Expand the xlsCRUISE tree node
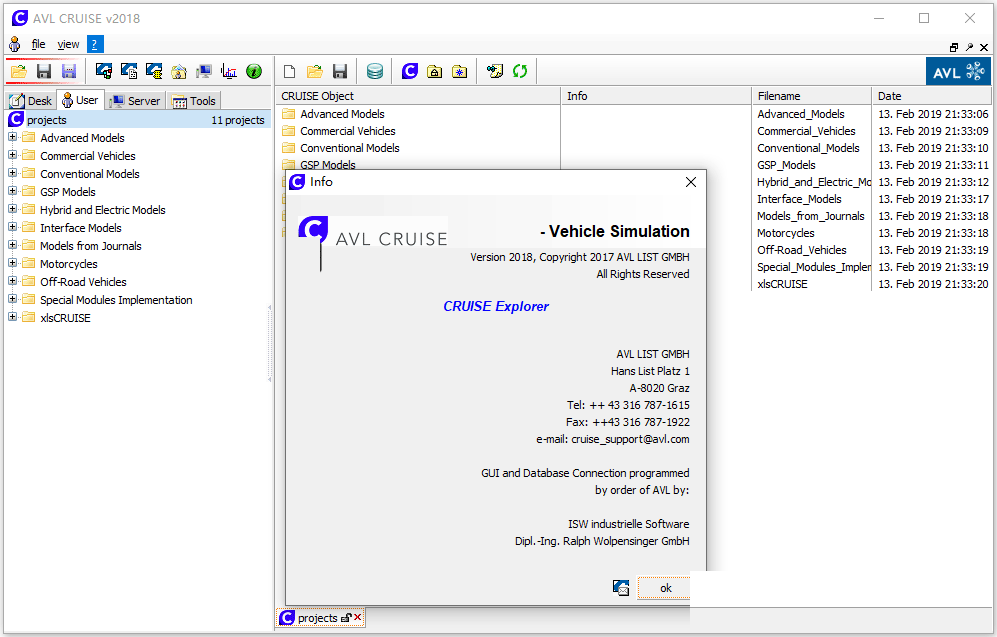 click(12, 317)
